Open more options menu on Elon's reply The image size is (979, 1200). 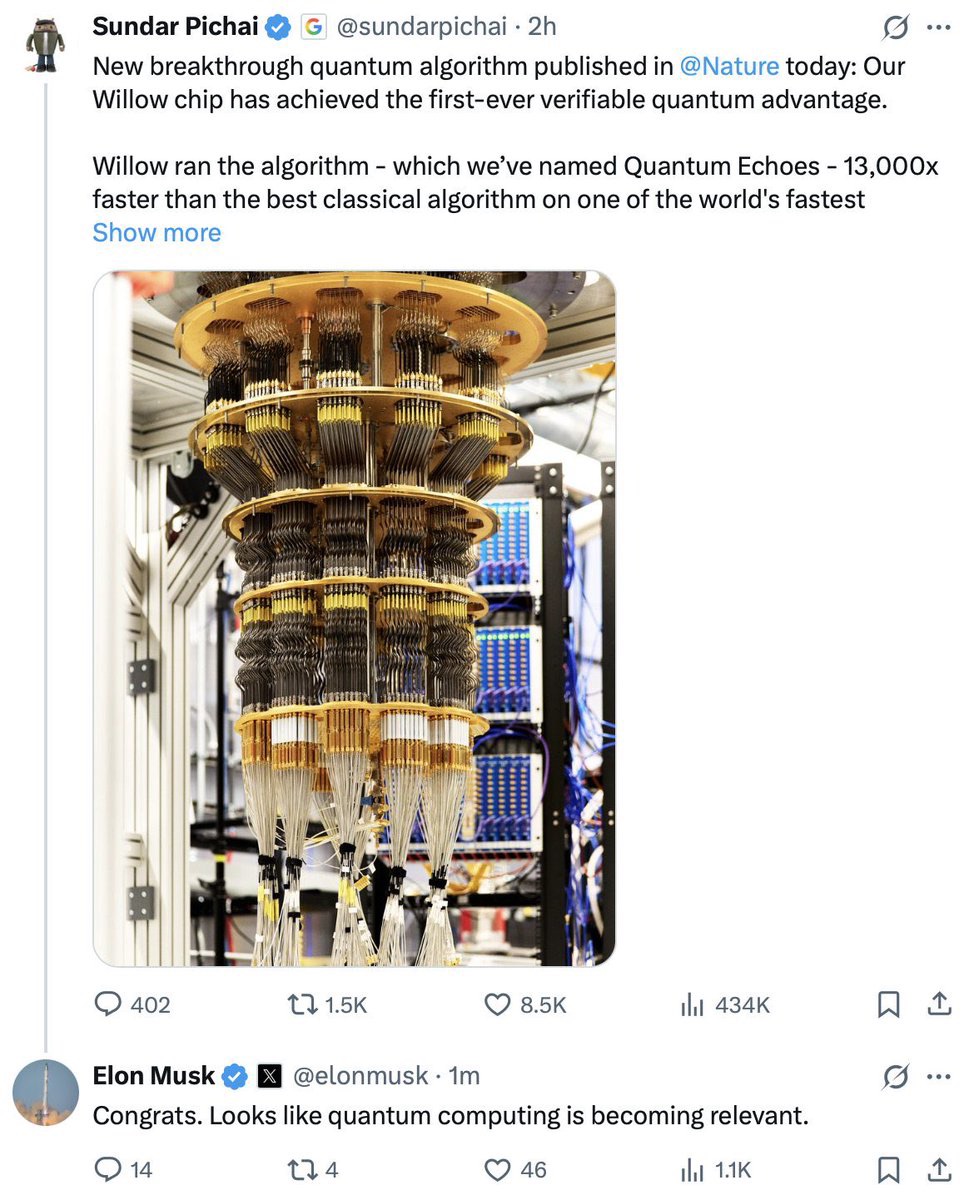(x=939, y=1077)
